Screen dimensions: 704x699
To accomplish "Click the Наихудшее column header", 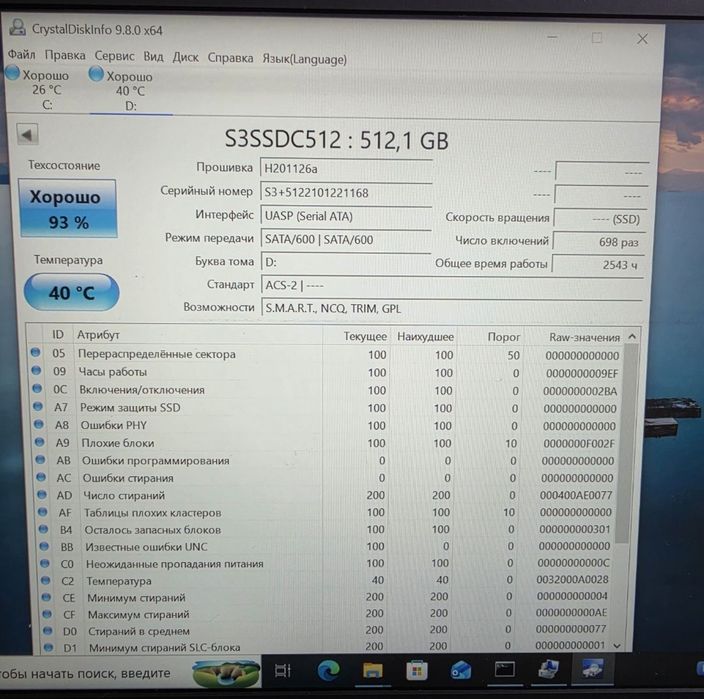I will tap(425, 337).
